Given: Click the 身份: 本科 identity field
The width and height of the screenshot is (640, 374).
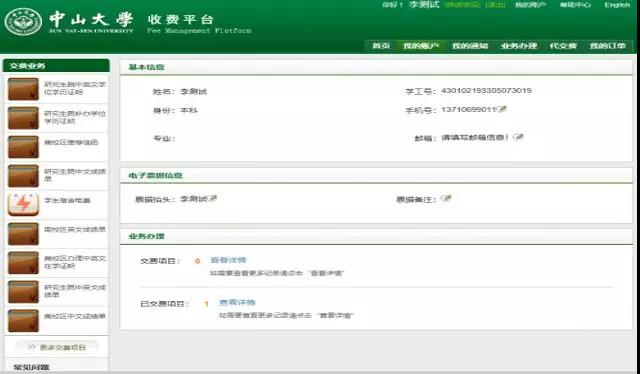Looking at the screenshot, I should pos(175,111).
